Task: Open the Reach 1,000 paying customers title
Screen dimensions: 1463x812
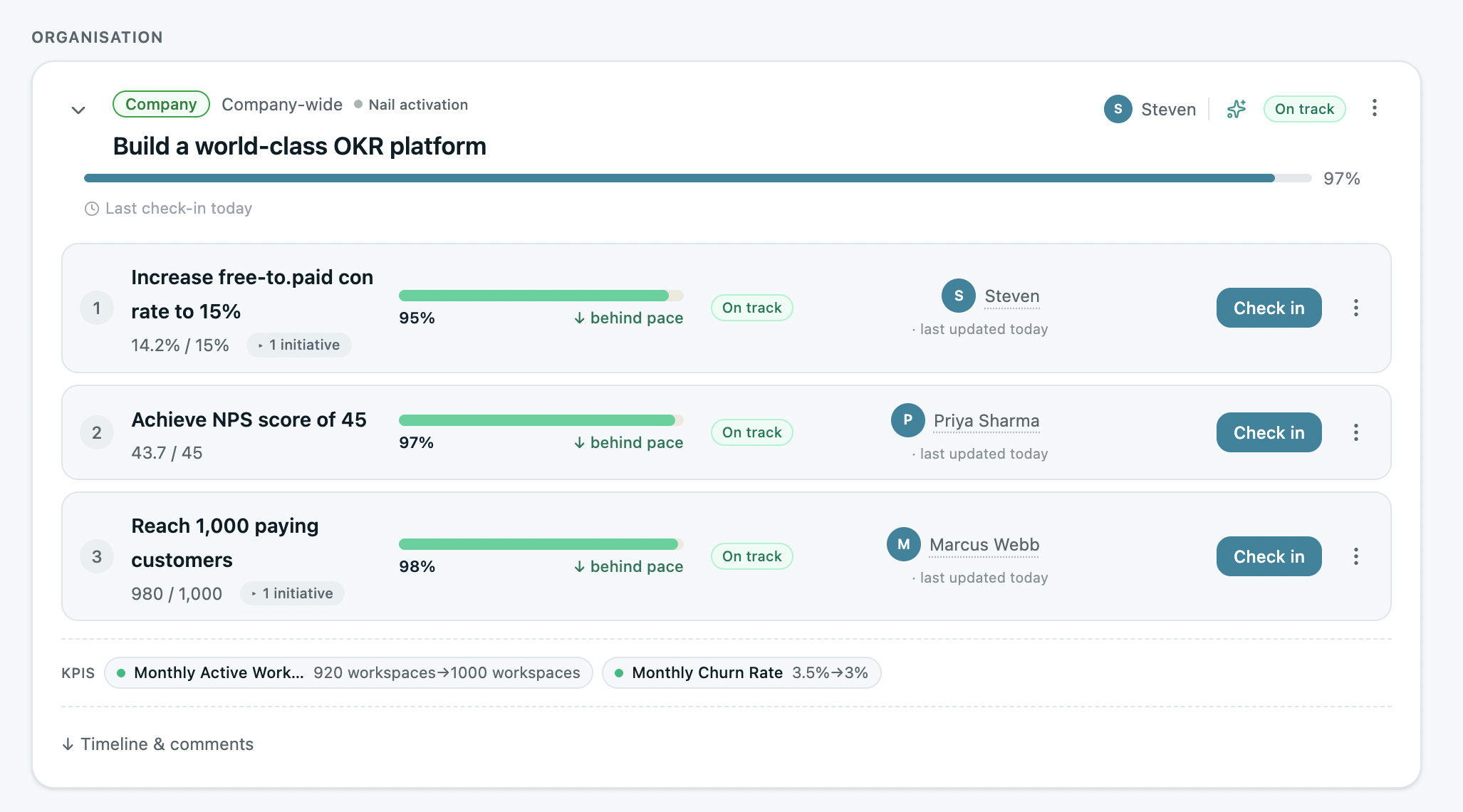Action: pyautogui.click(x=225, y=543)
